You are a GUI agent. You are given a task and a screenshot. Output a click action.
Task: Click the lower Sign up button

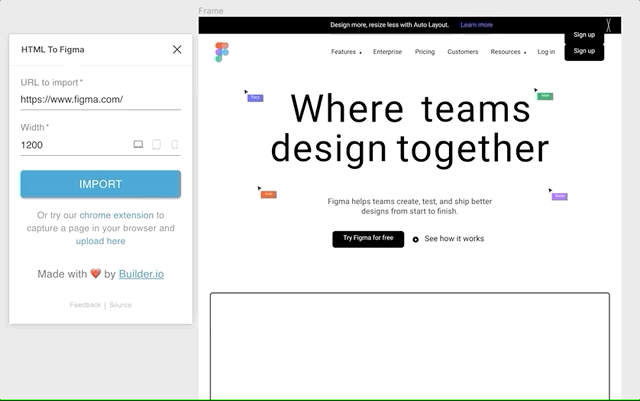(584, 52)
